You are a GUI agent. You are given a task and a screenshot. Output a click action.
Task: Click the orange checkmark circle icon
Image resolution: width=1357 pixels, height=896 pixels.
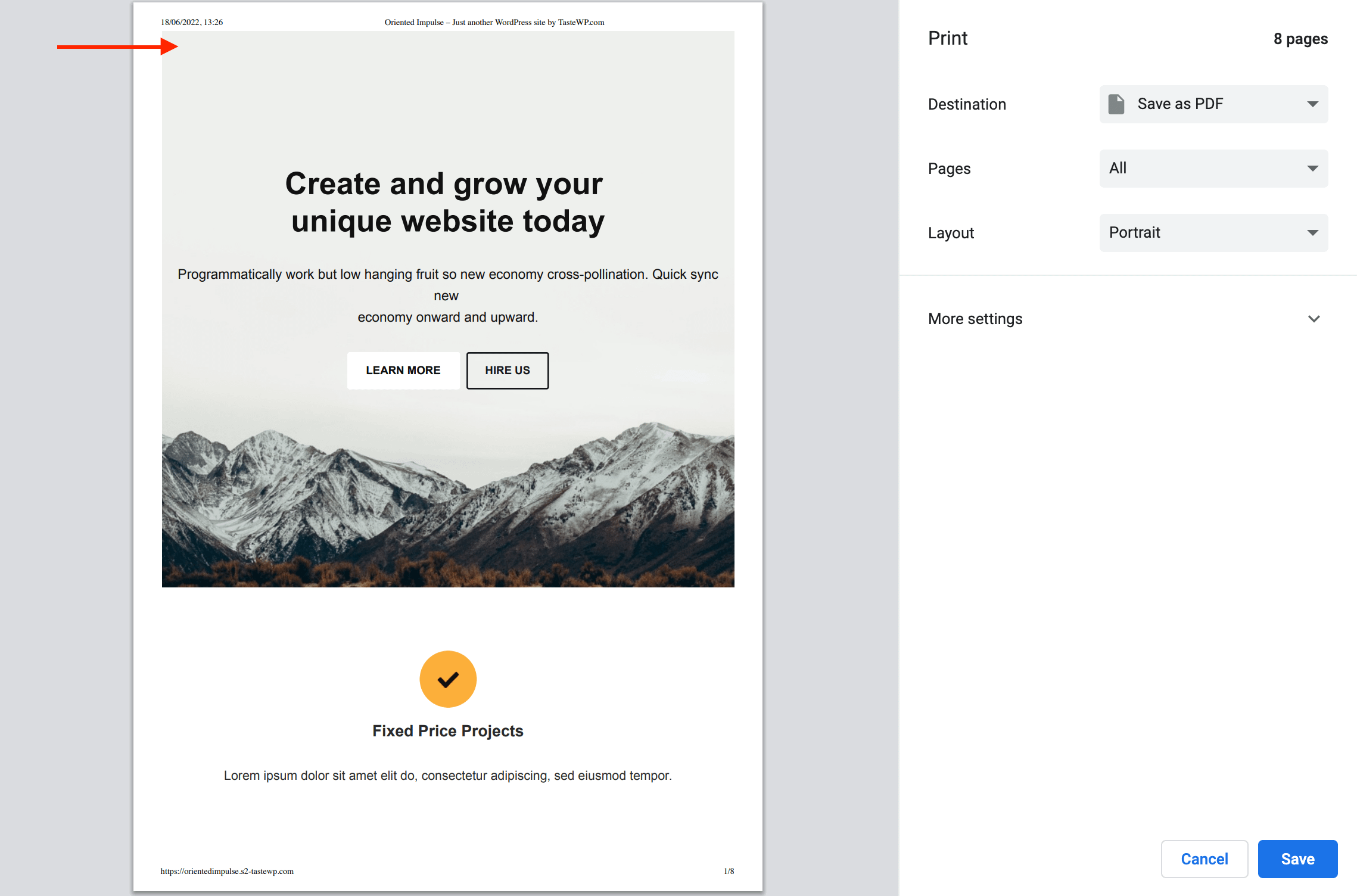coord(447,679)
